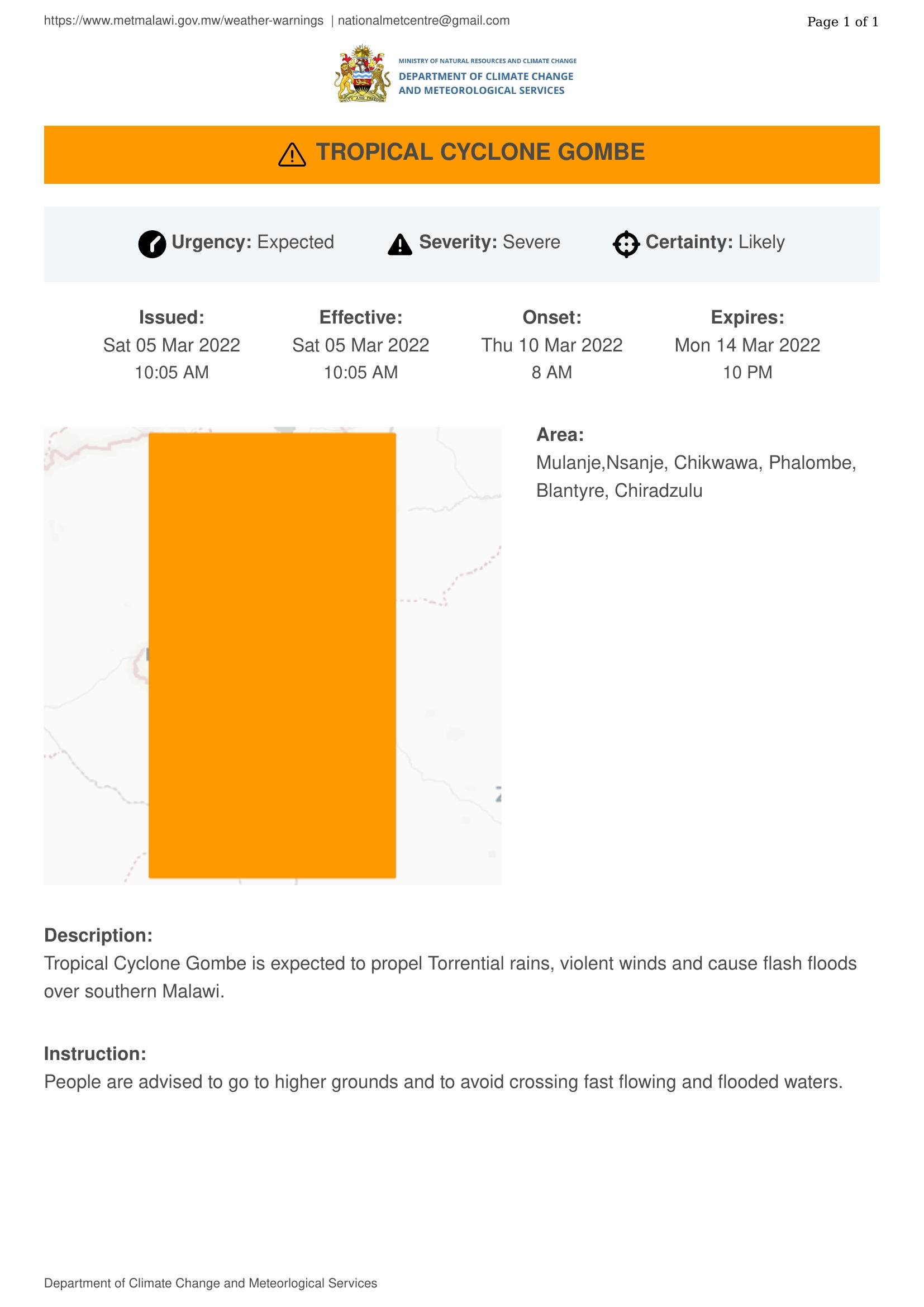Open the metmalawi.gov.mw weather-warnings URL
Screen dimensions: 924x1307
pyautogui.click(x=184, y=21)
